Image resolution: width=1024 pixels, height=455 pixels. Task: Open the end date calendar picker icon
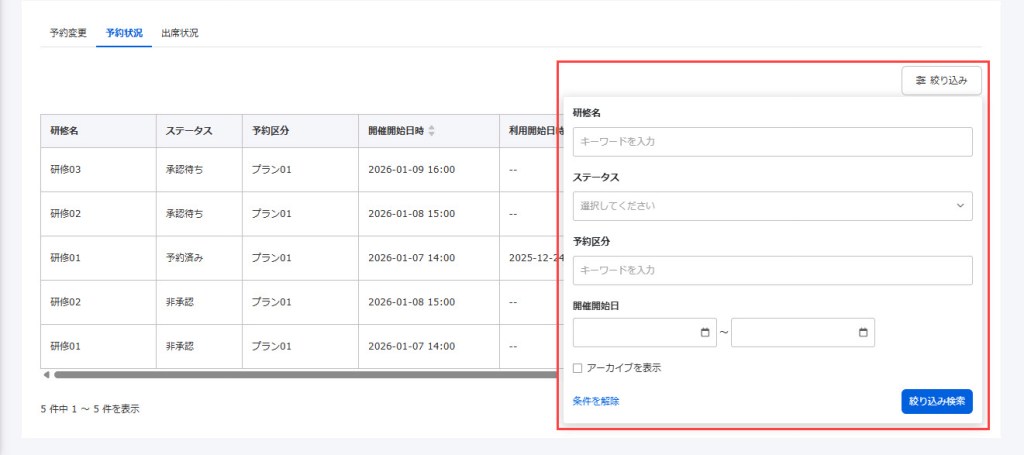click(862, 333)
